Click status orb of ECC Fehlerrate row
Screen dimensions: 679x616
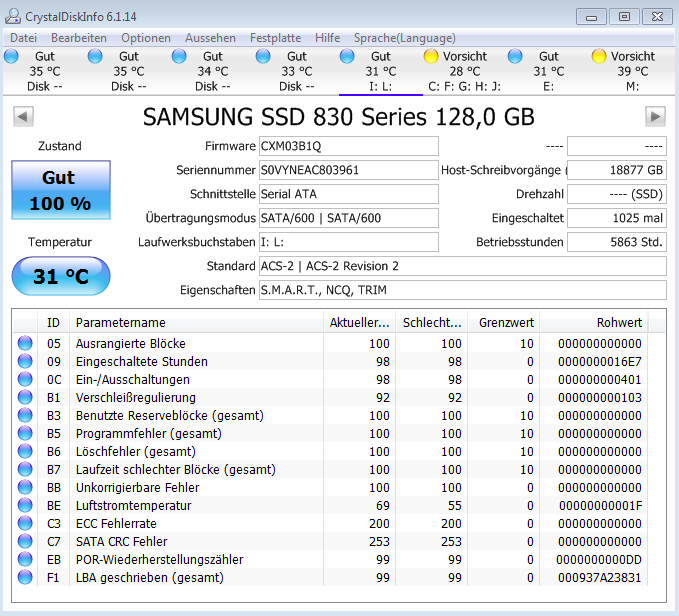click(25, 523)
